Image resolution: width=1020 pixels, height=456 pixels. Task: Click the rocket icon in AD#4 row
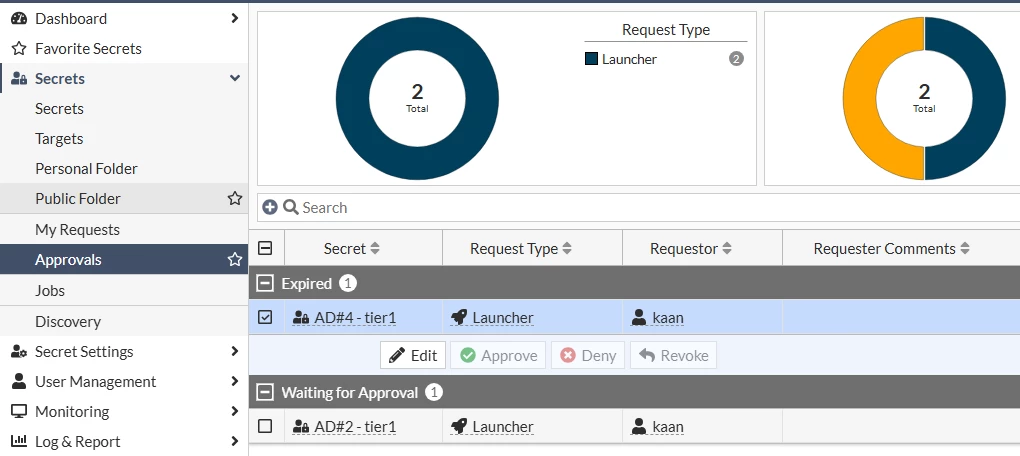click(x=459, y=317)
